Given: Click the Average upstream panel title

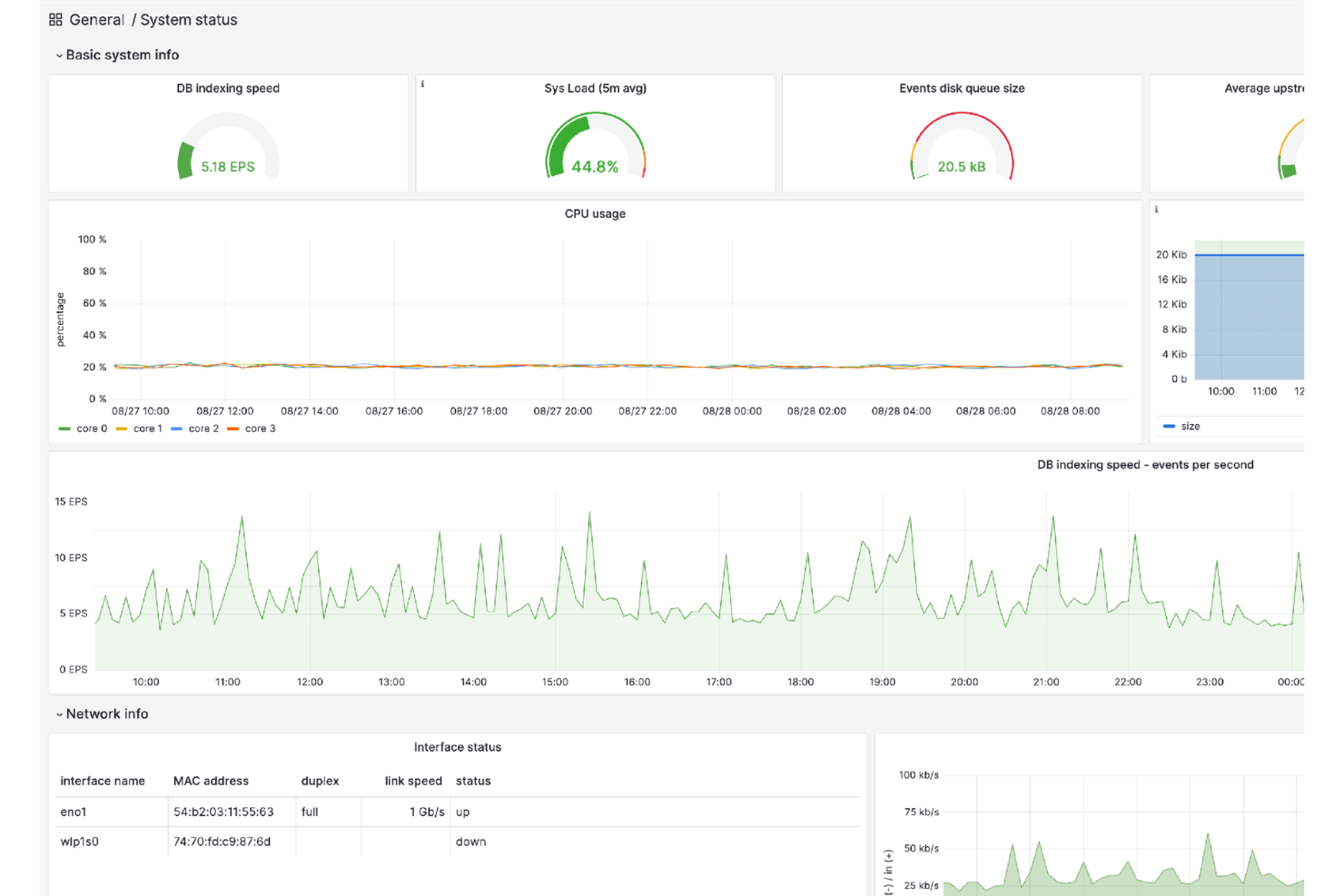Looking at the screenshot, I should click(x=1266, y=88).
